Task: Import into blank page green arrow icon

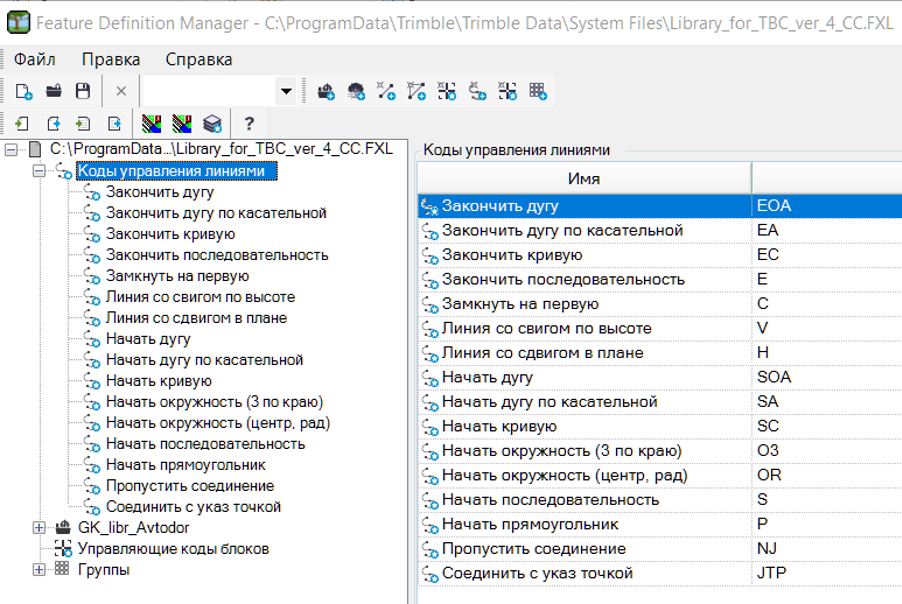Action: point(22,123)
